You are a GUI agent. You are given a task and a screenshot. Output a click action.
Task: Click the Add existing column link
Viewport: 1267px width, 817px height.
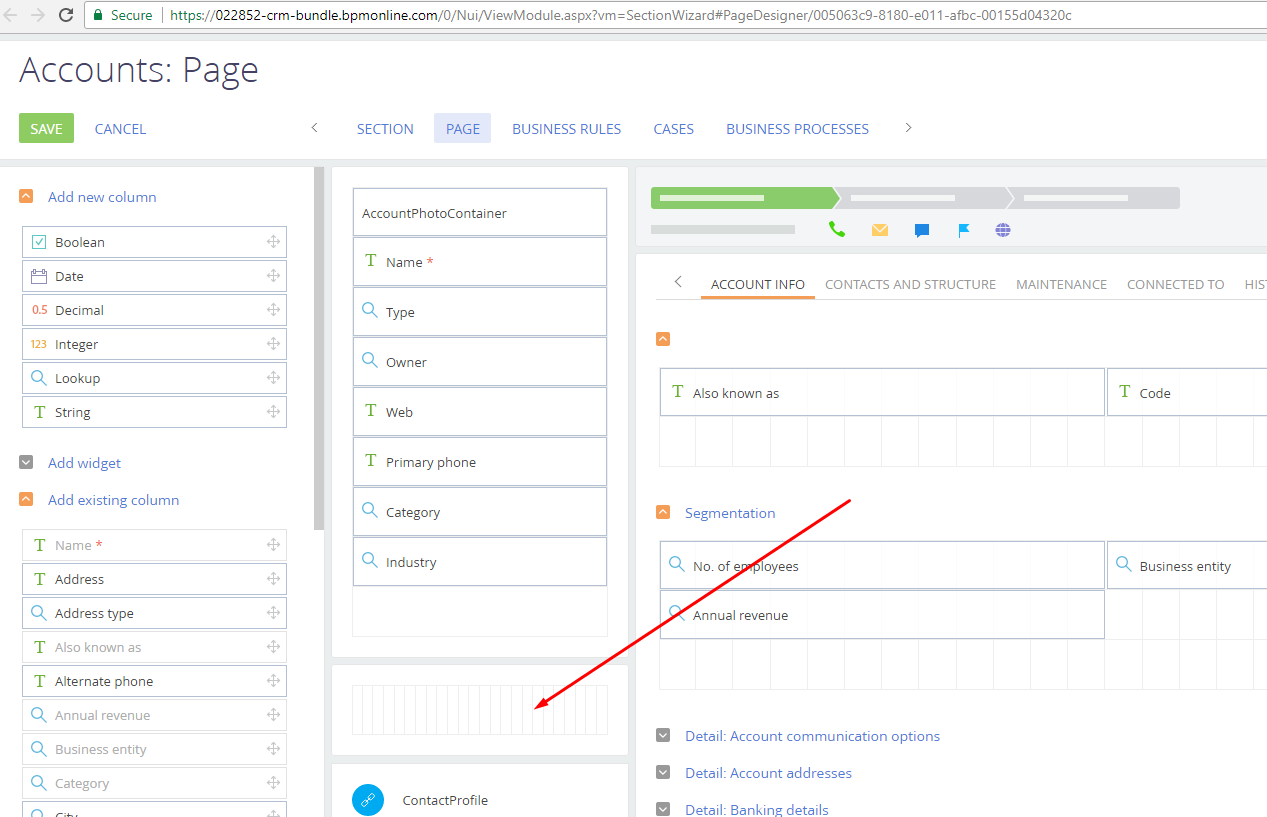[x=114, y=500]
